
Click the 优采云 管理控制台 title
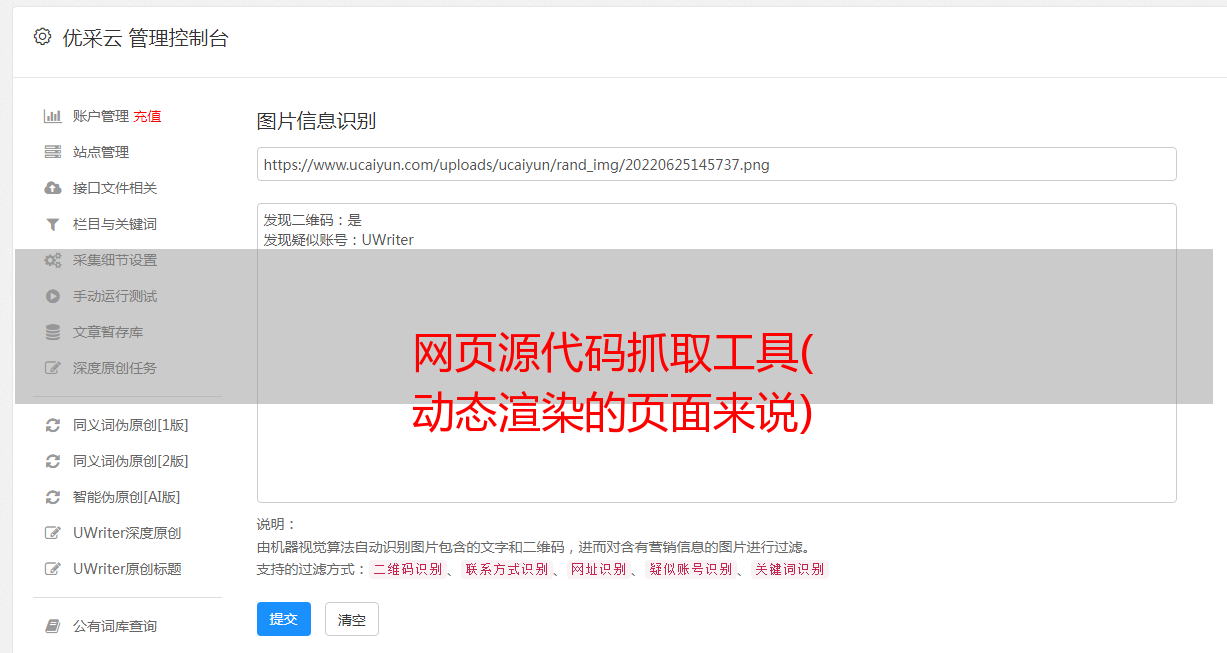point(145,38)
